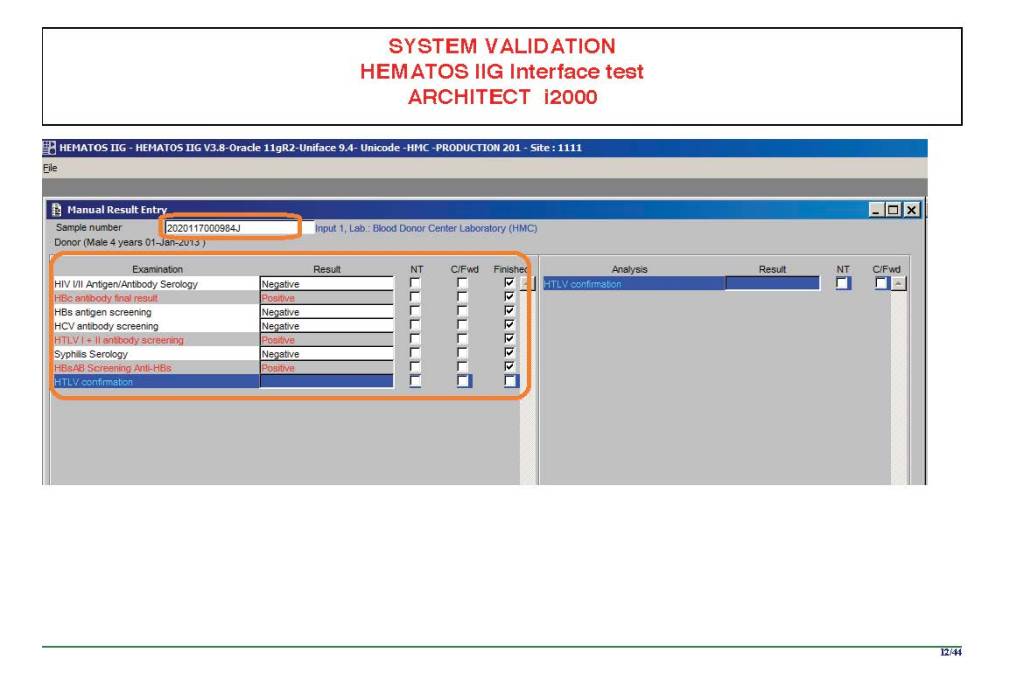Check NT box in the Analysis panel

[843, 284]
